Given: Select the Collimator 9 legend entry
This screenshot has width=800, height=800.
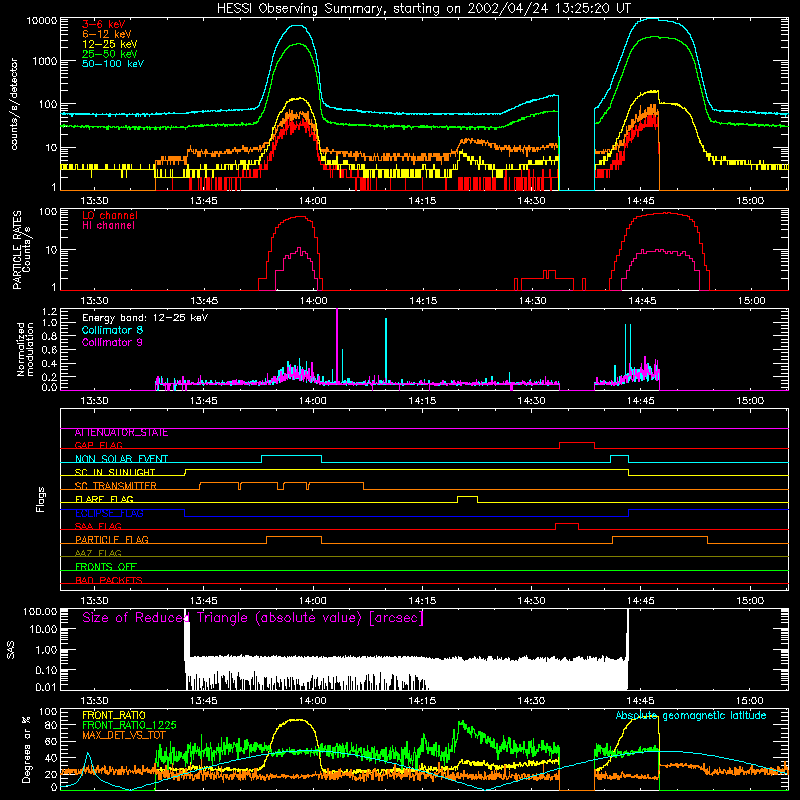Looking at the screenshot, I should [112, 342].
